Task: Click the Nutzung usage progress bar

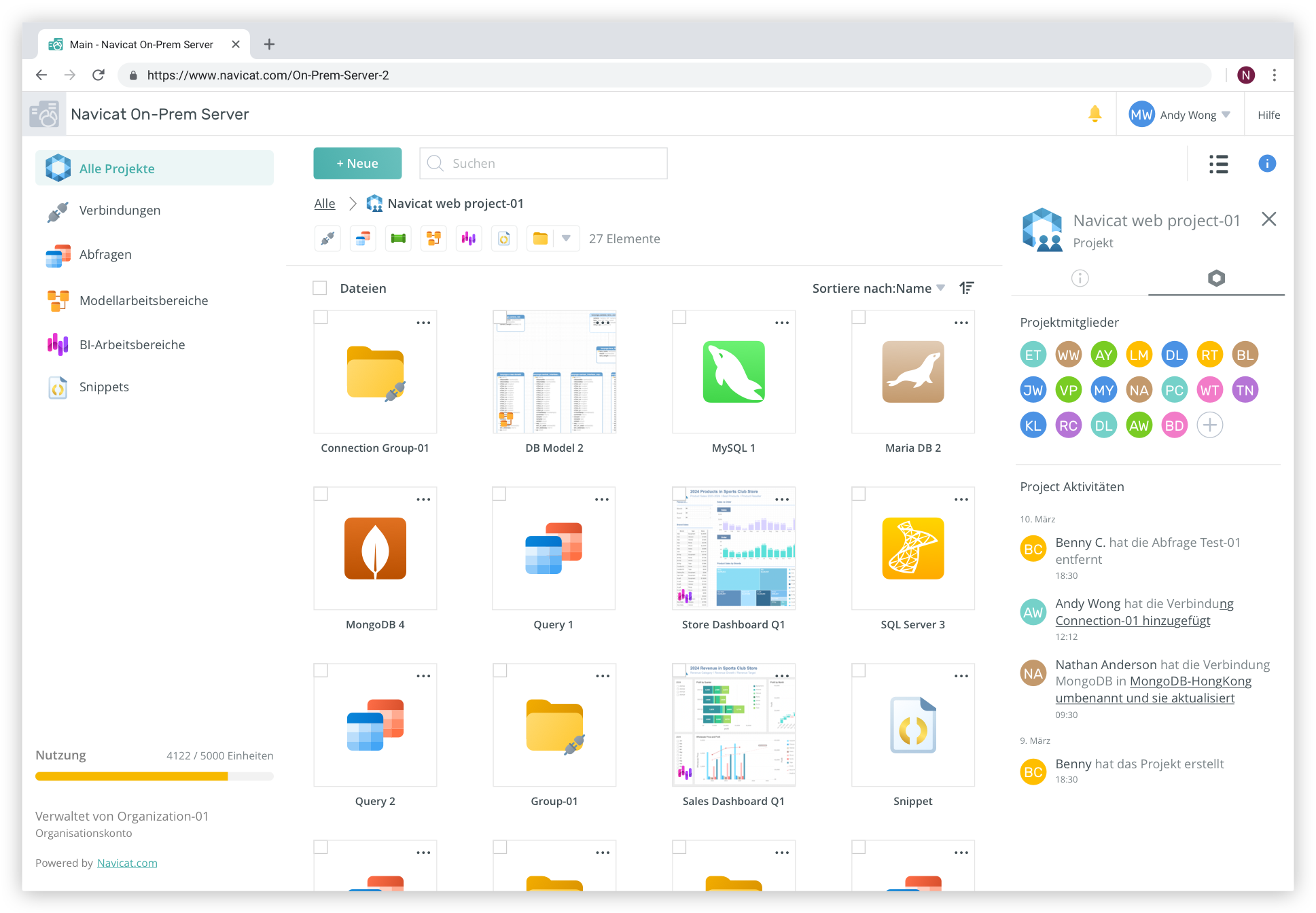Action: coord(154,776)
